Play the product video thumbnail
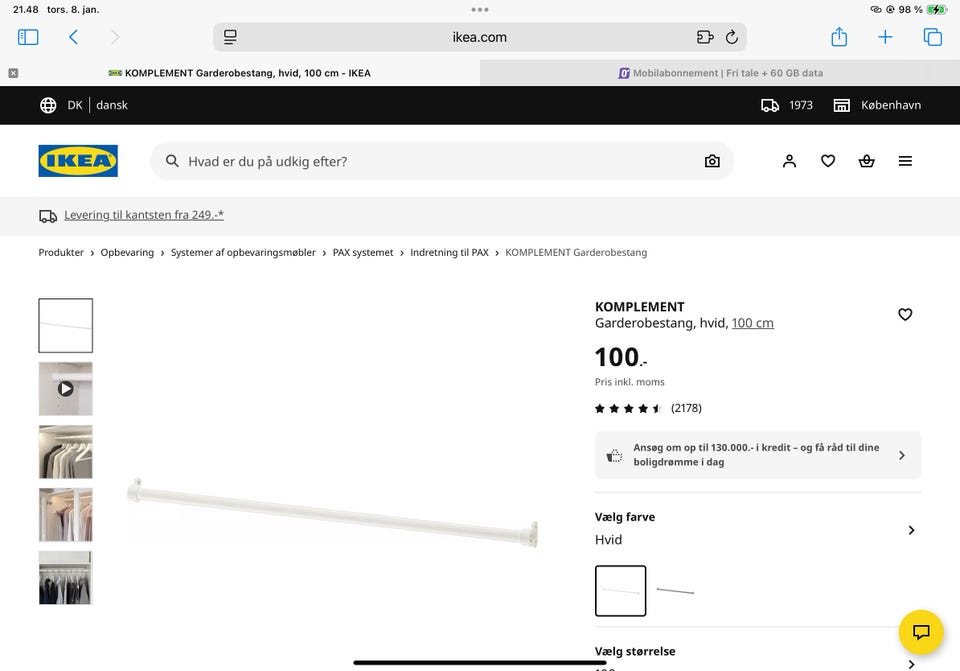This screenshot has height=671, width=960. click(x=66, y=388)
